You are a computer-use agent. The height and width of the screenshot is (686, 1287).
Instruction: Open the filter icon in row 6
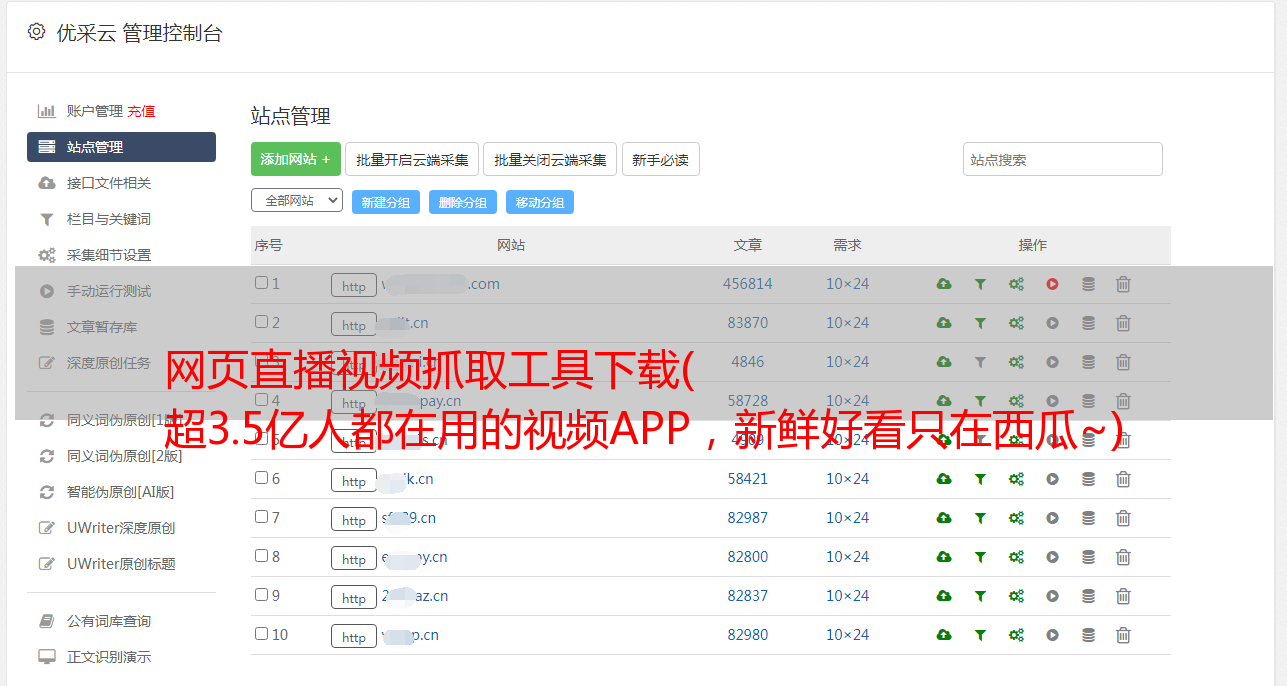pyautogui.click(x=980, y=479)
